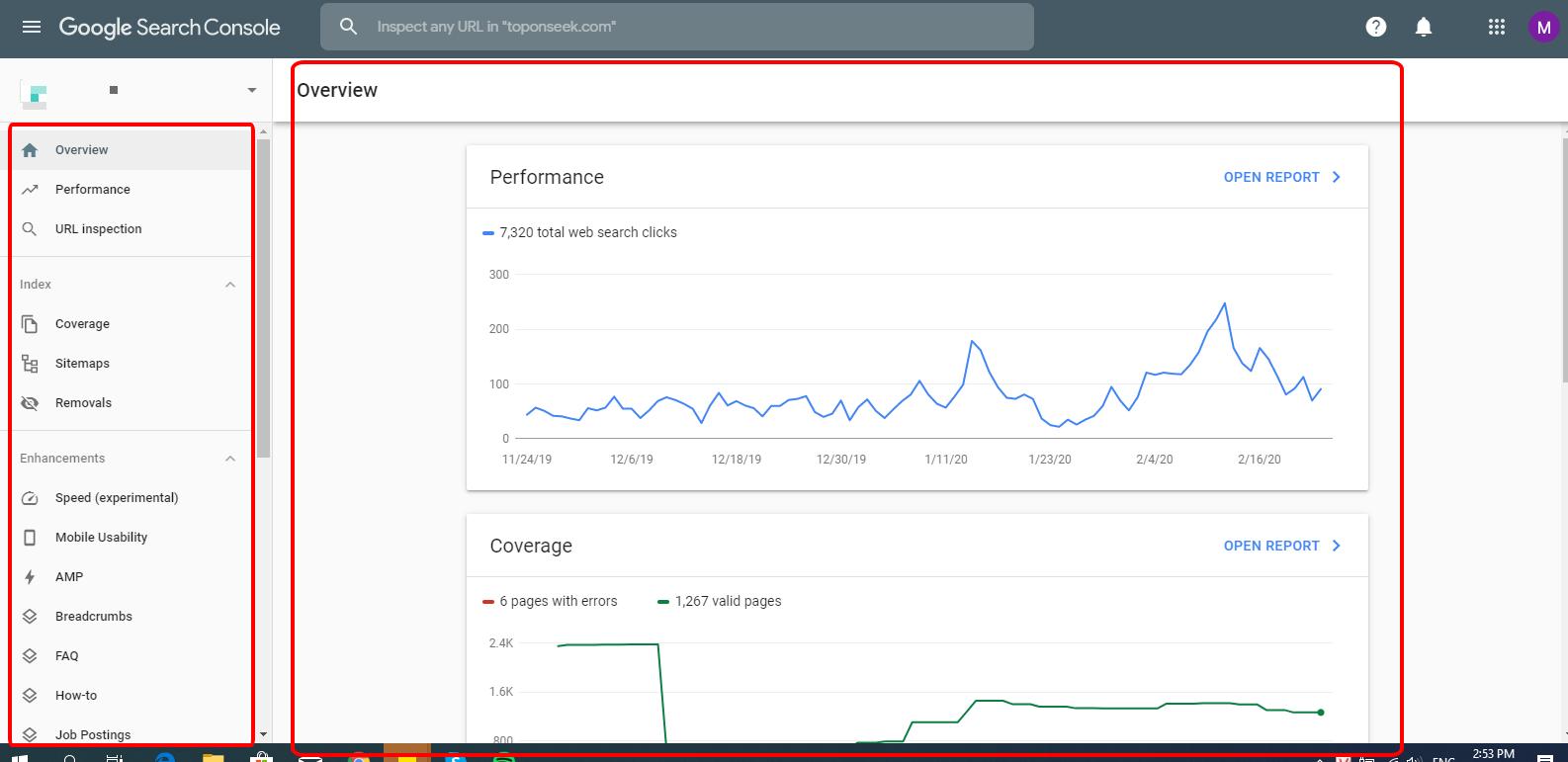Select Performance in the sidebar
Viewport: 1568px width, 762px height.
pos(92,190)
